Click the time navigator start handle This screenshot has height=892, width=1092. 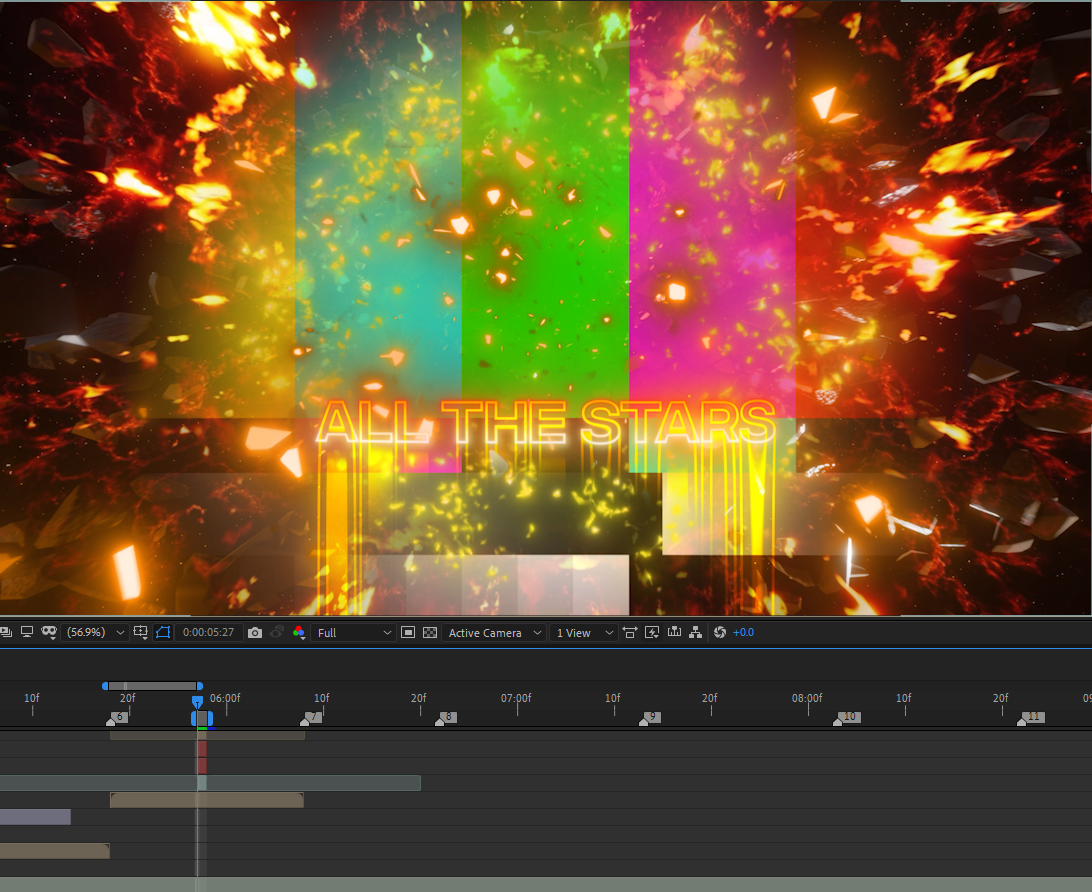(x=105, y=686)
